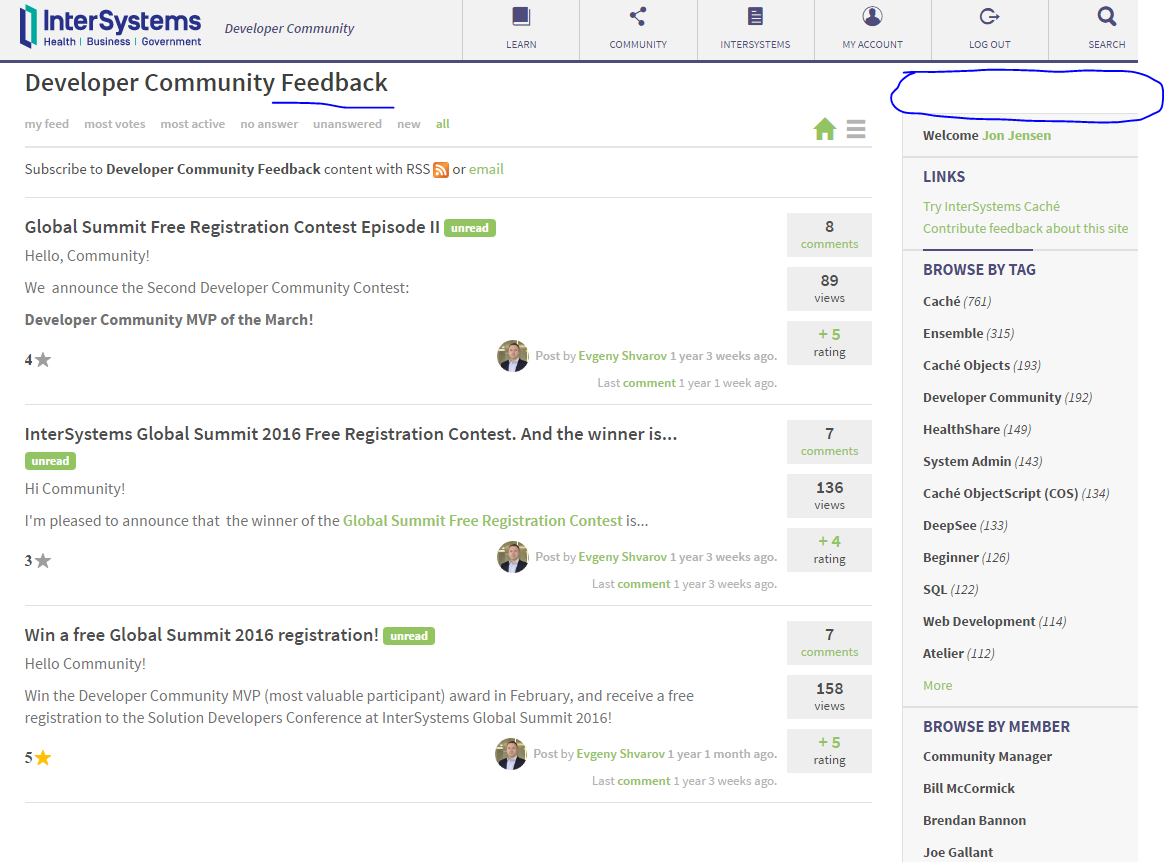Image resolution: width=1164 pixels, height=862 pixels.
Task: Click 'Contribute feedback about this site' link
Action: [x=1025, y=229]
